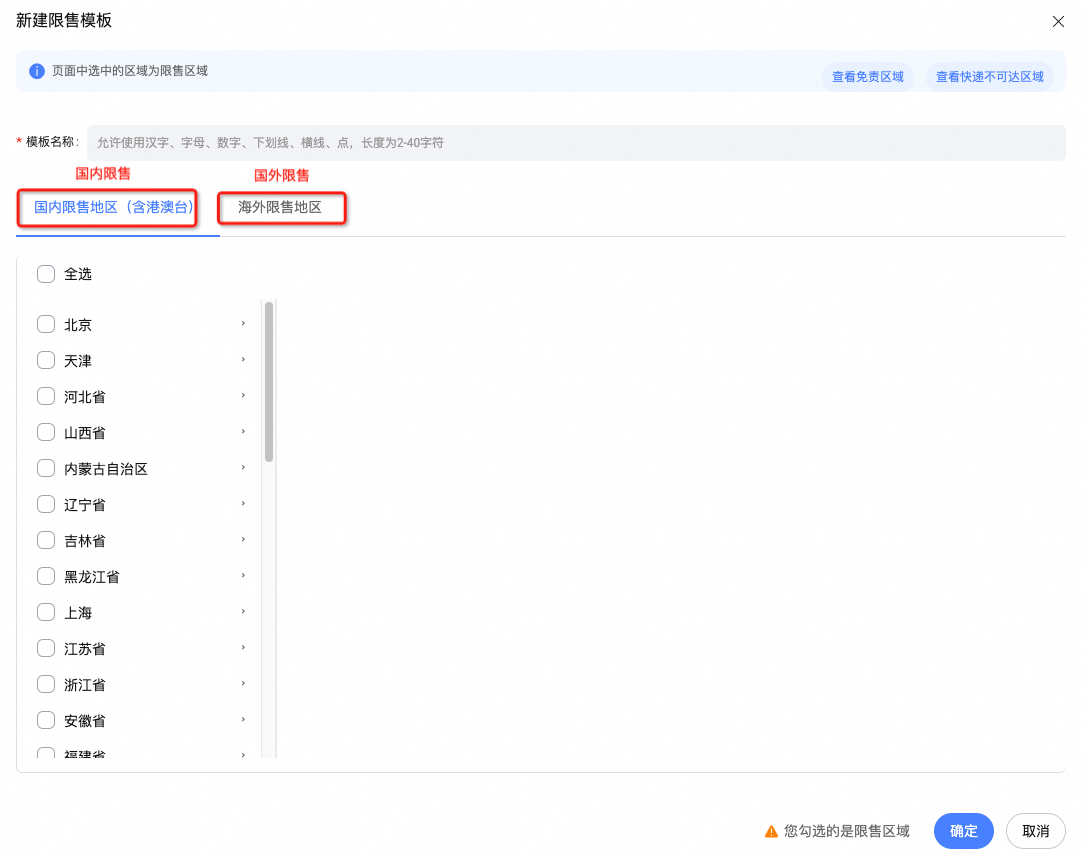Screen dimensions: 1087x857
Task: Click the 模板名称 input field
Action: (576, 143)
